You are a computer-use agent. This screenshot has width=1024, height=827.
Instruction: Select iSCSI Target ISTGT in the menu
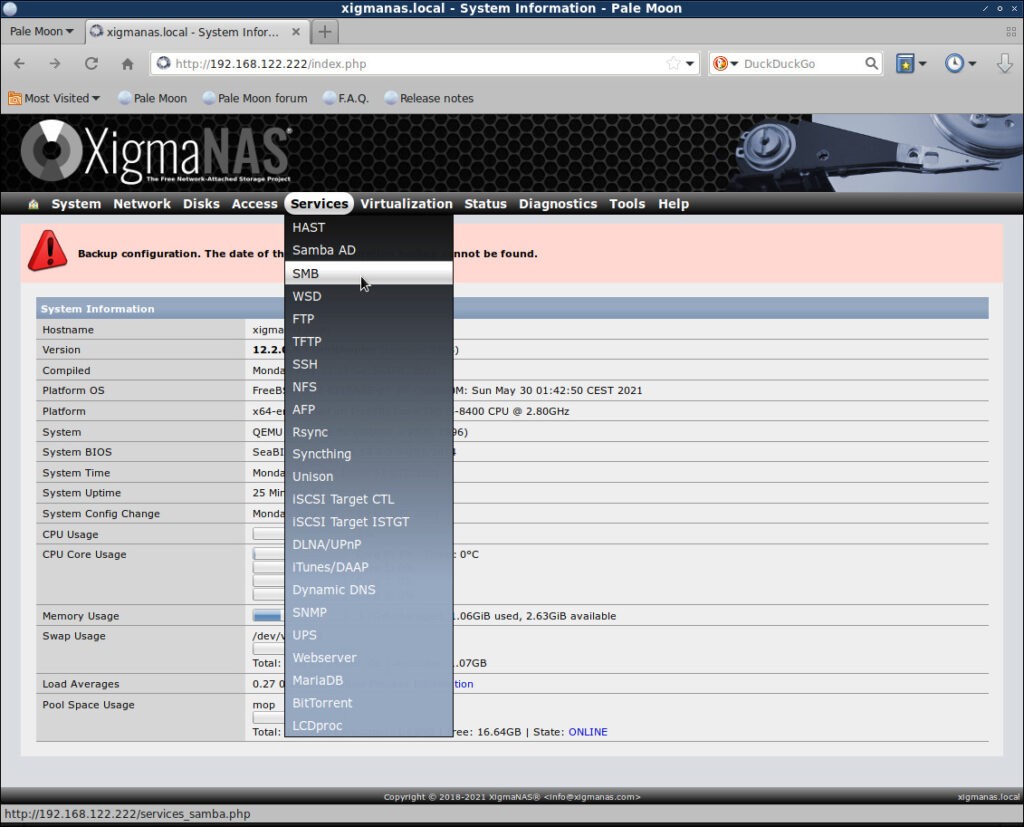pyautogui.click(x=369, y=522)
